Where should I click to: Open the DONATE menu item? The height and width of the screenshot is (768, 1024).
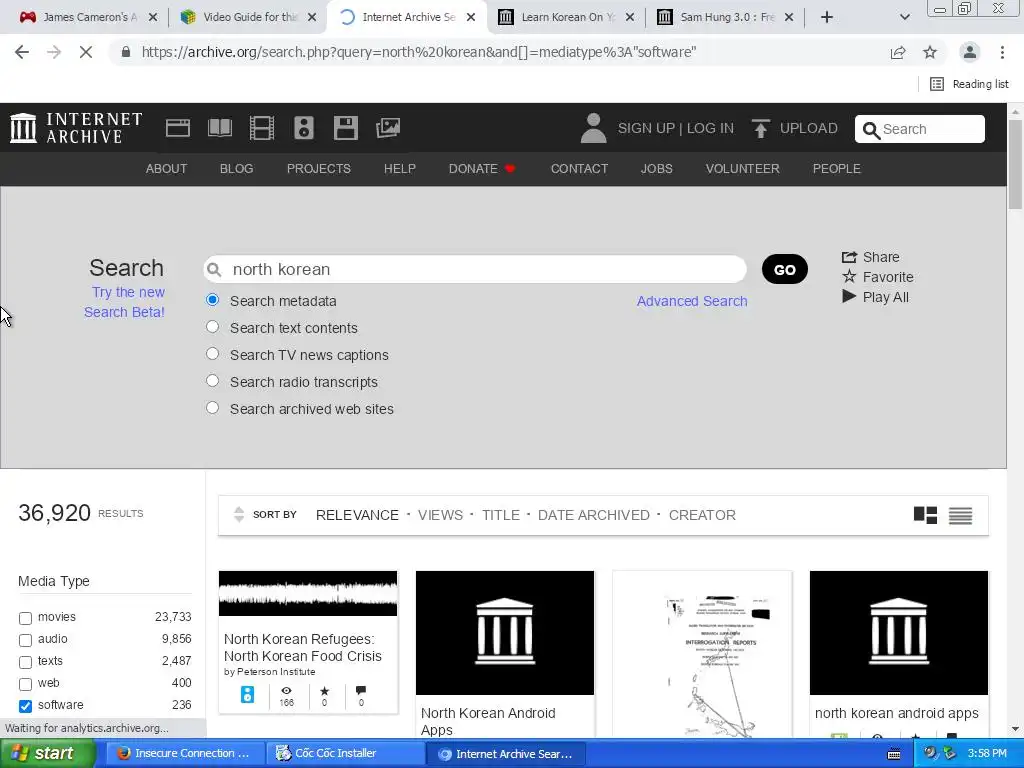(482, 168)
